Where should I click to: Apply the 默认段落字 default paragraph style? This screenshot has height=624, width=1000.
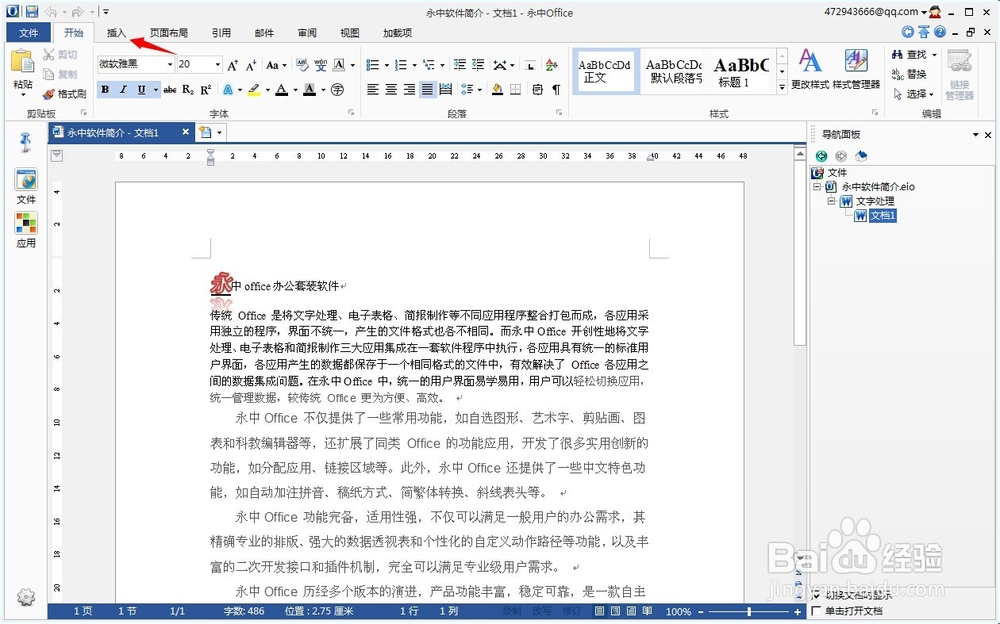coord(673,71)
